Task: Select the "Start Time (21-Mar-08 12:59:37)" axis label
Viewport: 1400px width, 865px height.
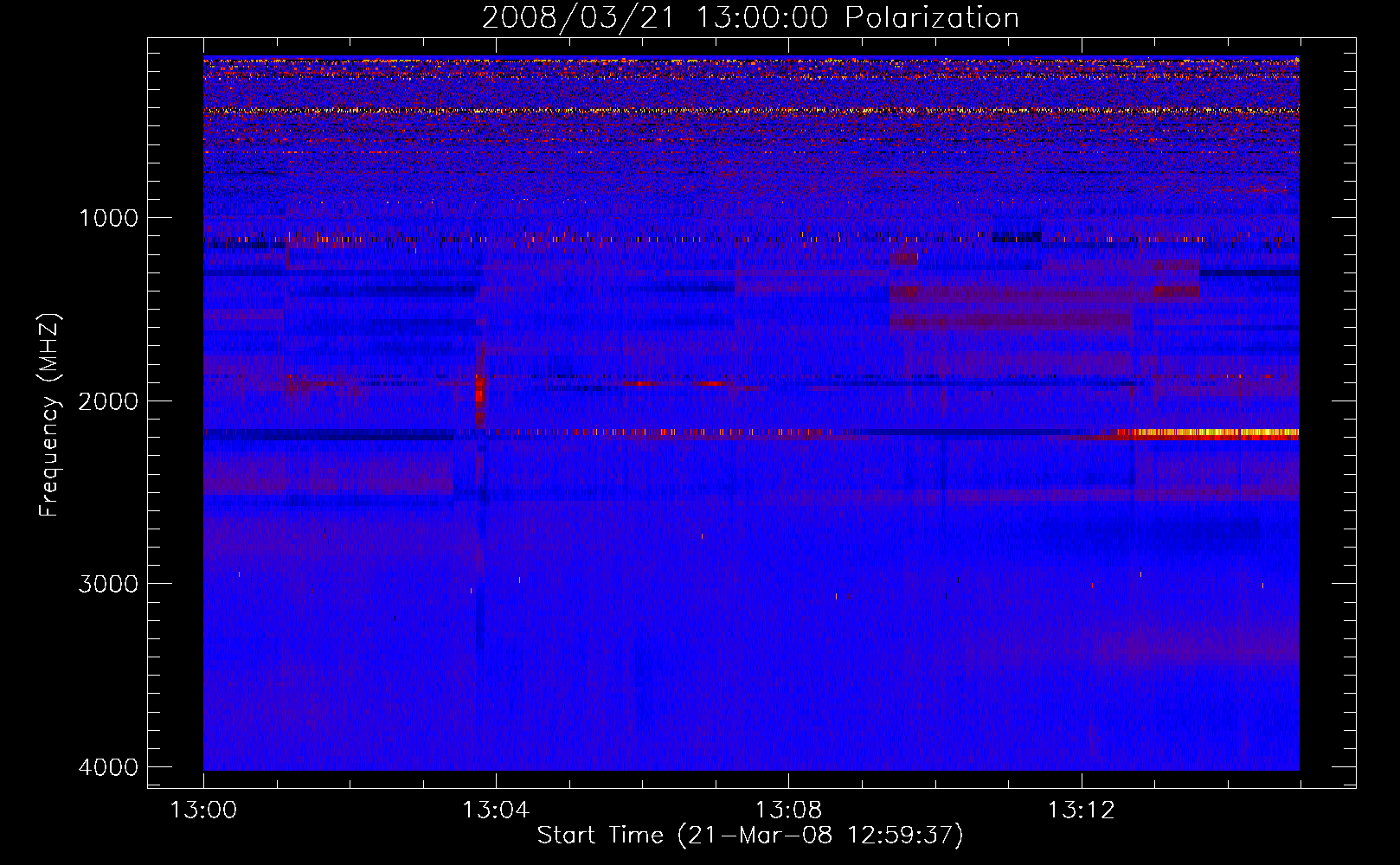Action: [x=750, y=836]
